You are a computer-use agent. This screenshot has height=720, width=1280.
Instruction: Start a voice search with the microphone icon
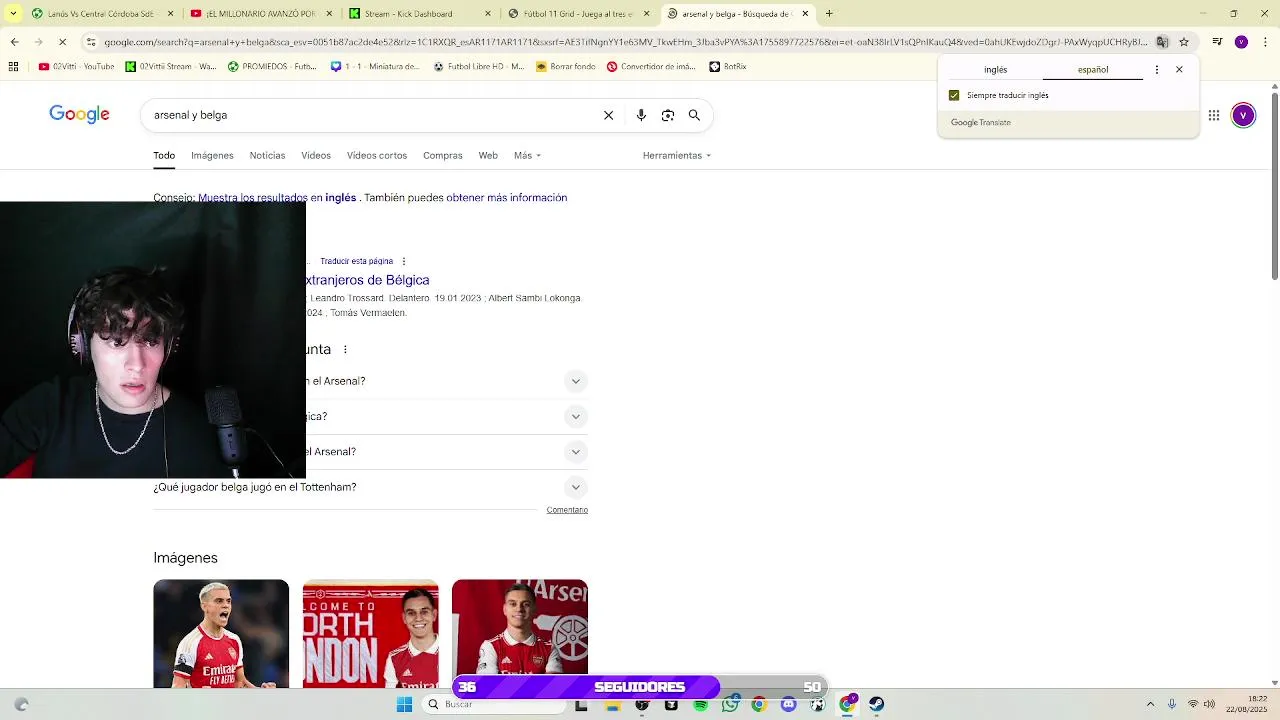click(x=641, y=115)
